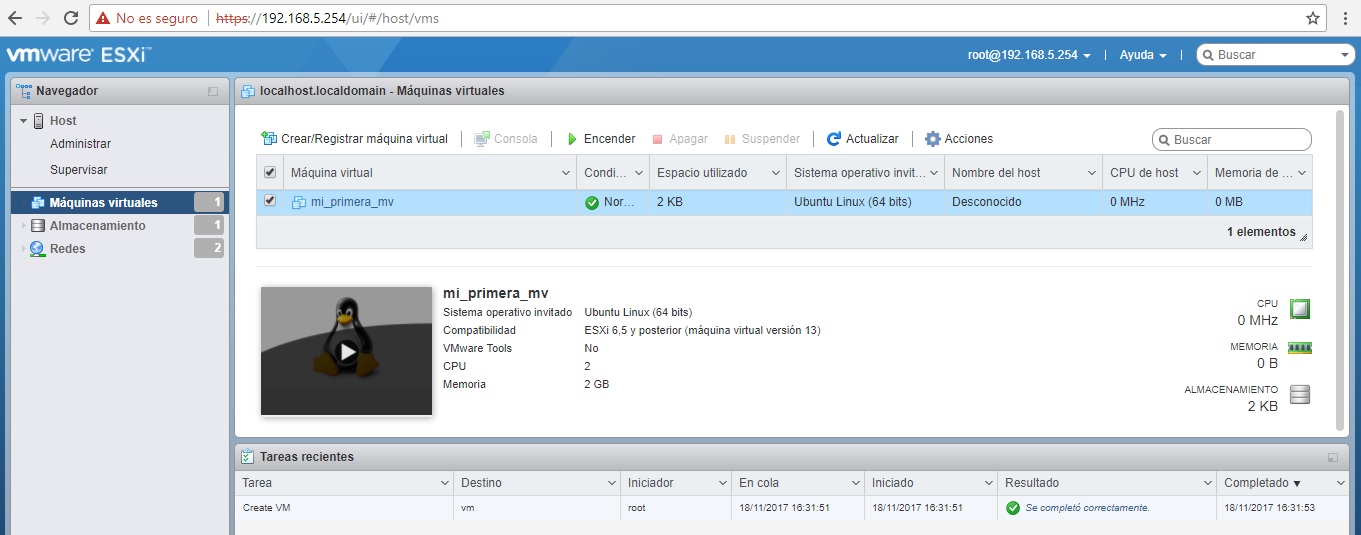Click the 'Desconocido' host name cell

click(1024, 202)
